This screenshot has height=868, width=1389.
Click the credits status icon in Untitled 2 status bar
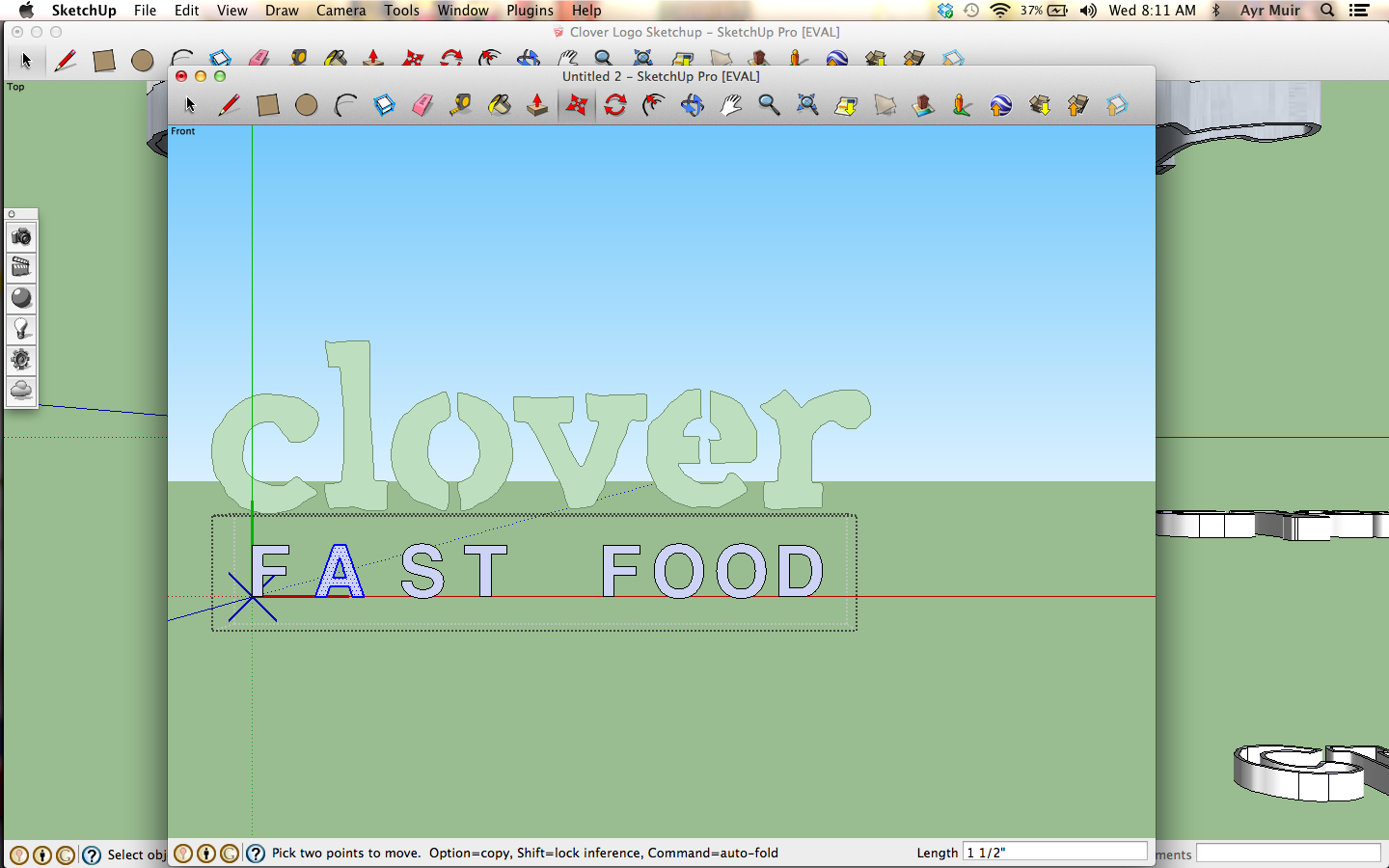(x=206, y=854)
